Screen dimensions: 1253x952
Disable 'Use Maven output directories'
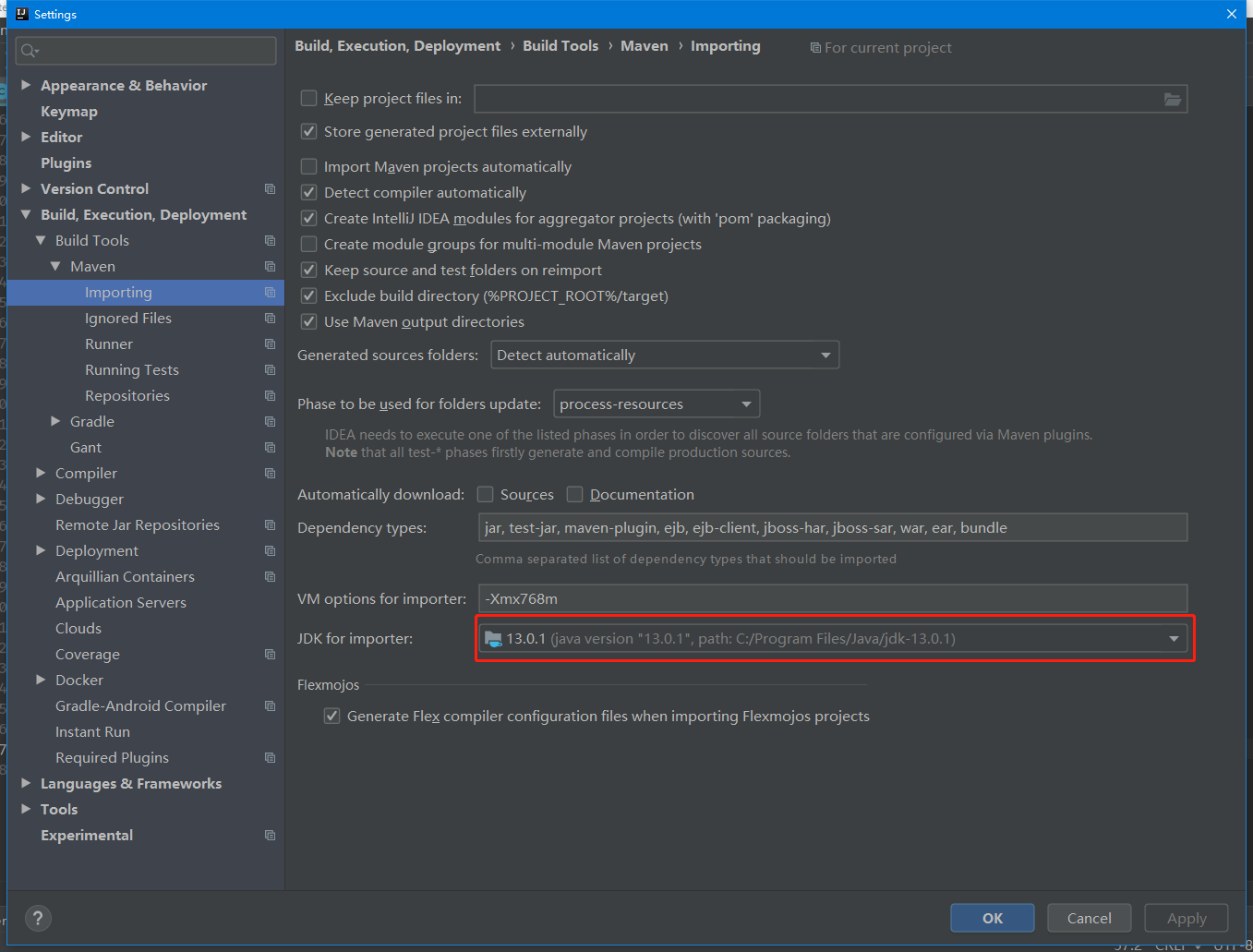tap(308, 321)
